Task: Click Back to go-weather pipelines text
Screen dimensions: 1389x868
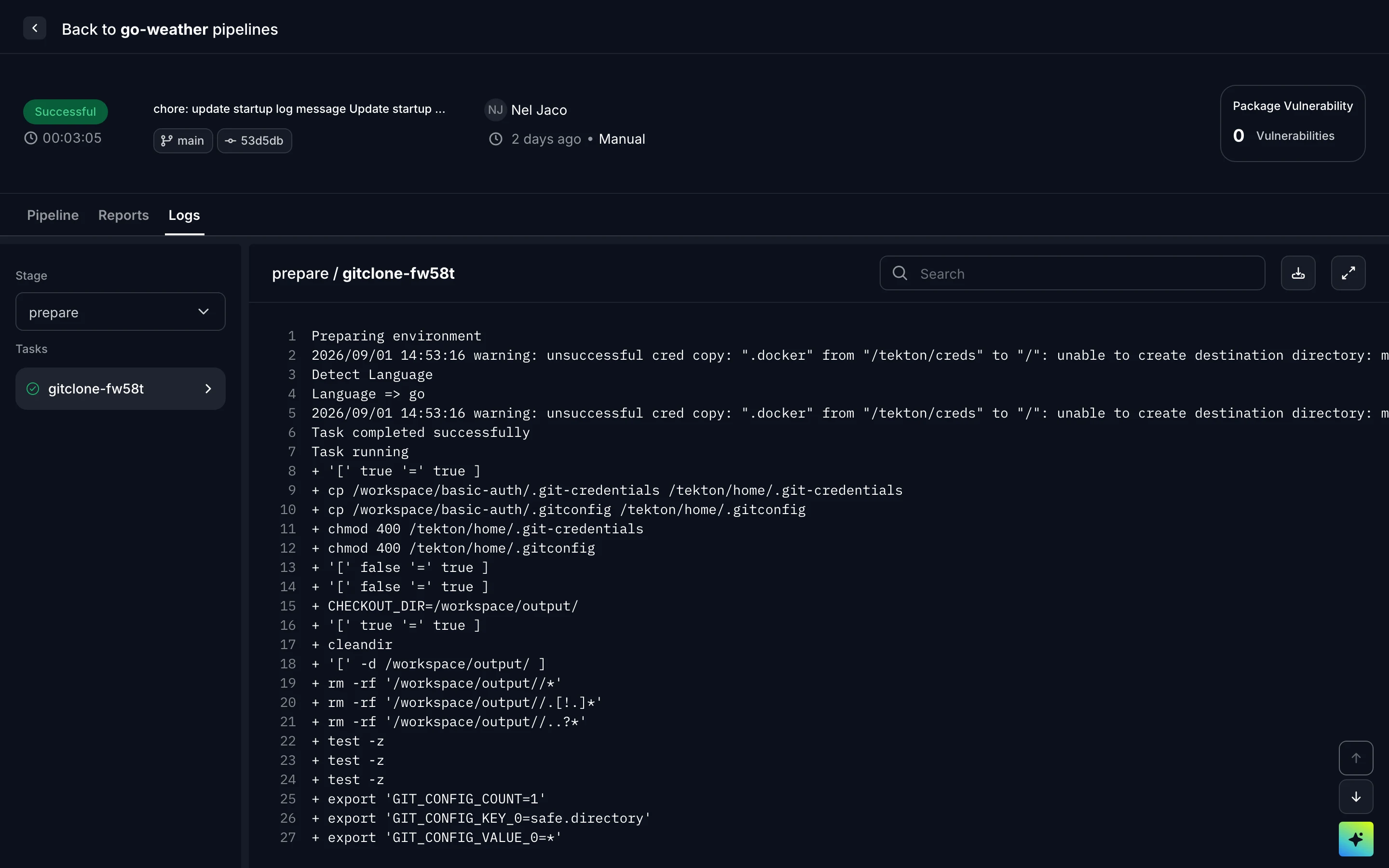Action: pyautogui.click(x=170, y=29)
